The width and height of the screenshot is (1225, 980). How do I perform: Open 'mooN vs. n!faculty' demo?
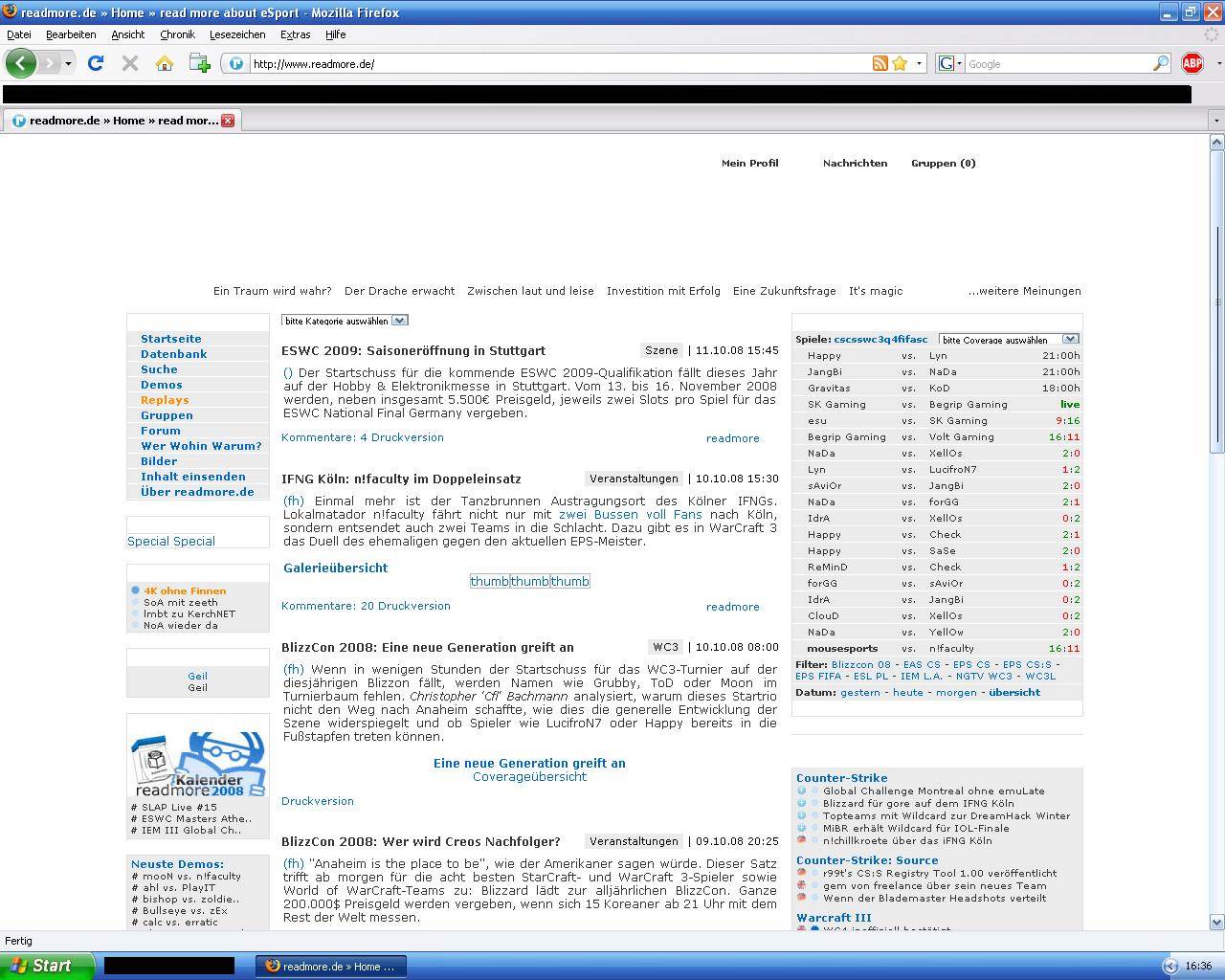point(191,877)
